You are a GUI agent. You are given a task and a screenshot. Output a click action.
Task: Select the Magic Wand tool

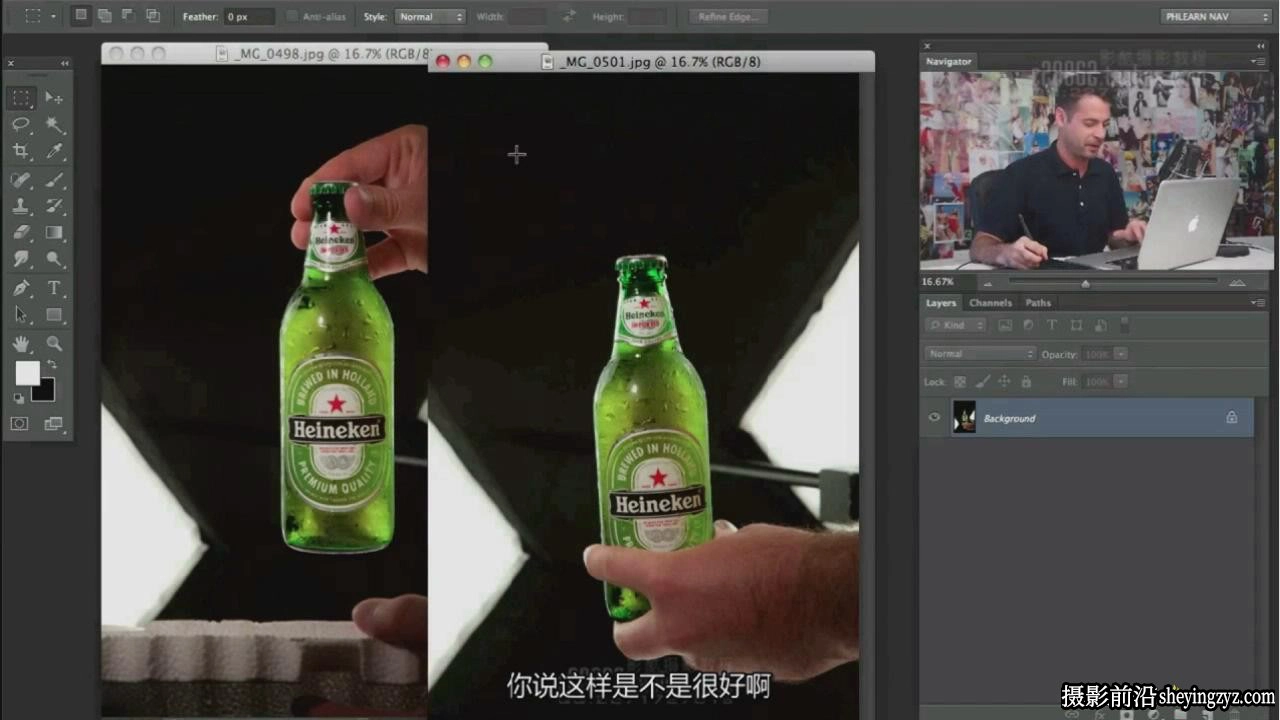(x=54, y=124)
